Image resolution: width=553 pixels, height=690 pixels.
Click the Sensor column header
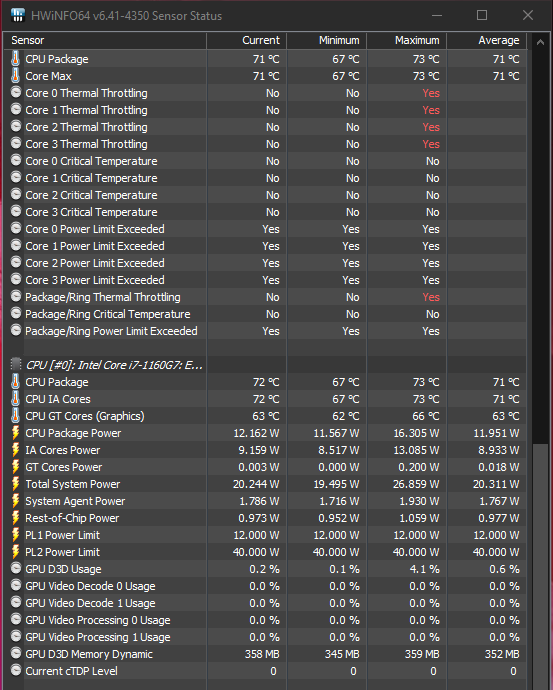point(105,40)
